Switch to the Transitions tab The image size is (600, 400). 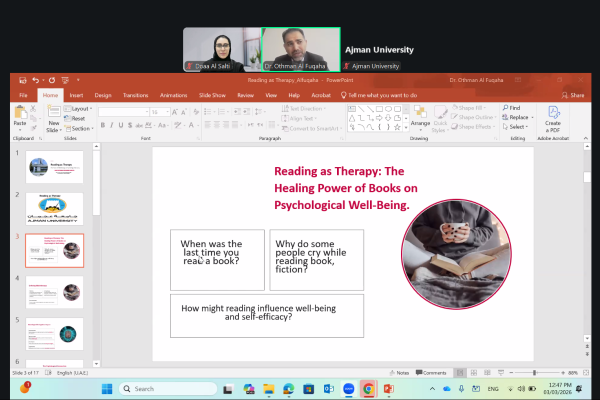(x=135, y=95)
